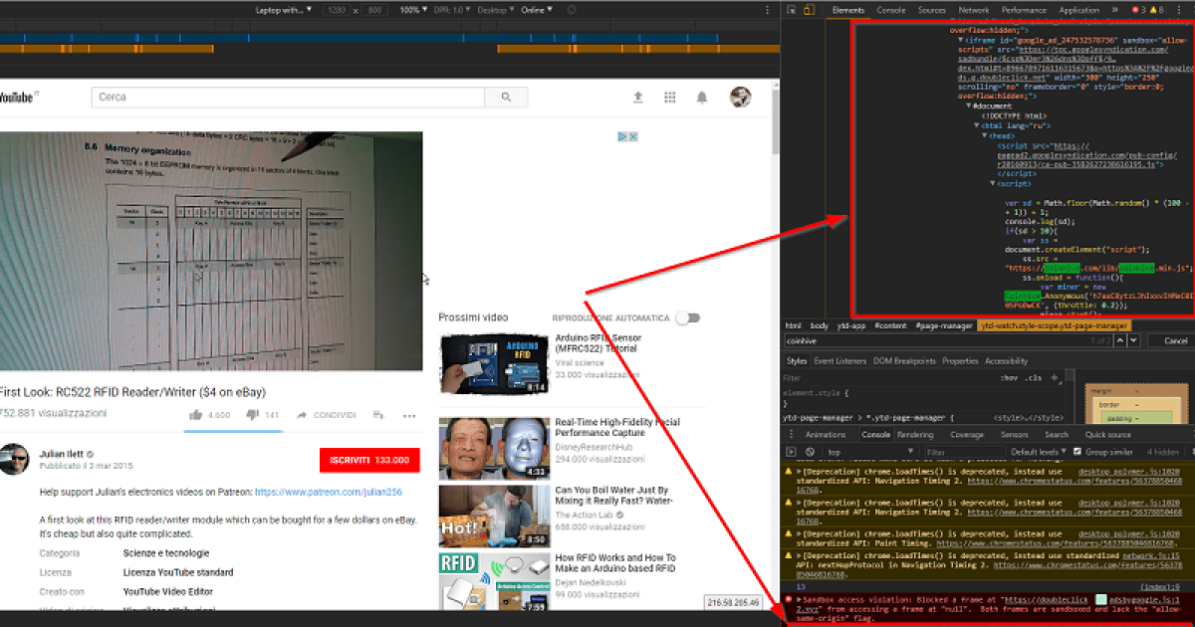Click the Julian Ilett channel name
This screenshot has width=1195, height=627.
coord(61,453)
